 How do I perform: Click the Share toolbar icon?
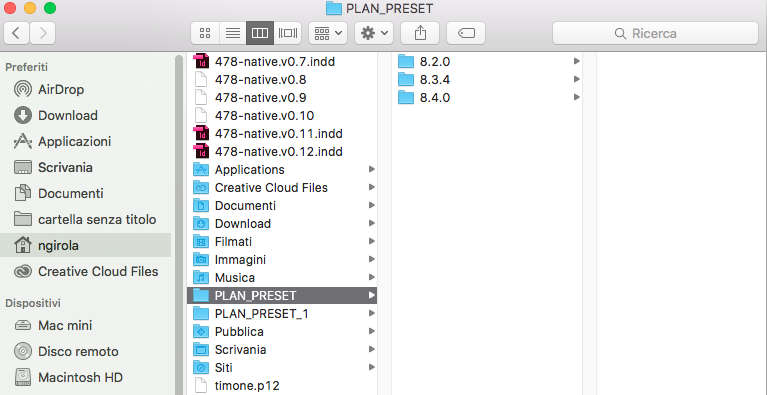click(420, 33)
